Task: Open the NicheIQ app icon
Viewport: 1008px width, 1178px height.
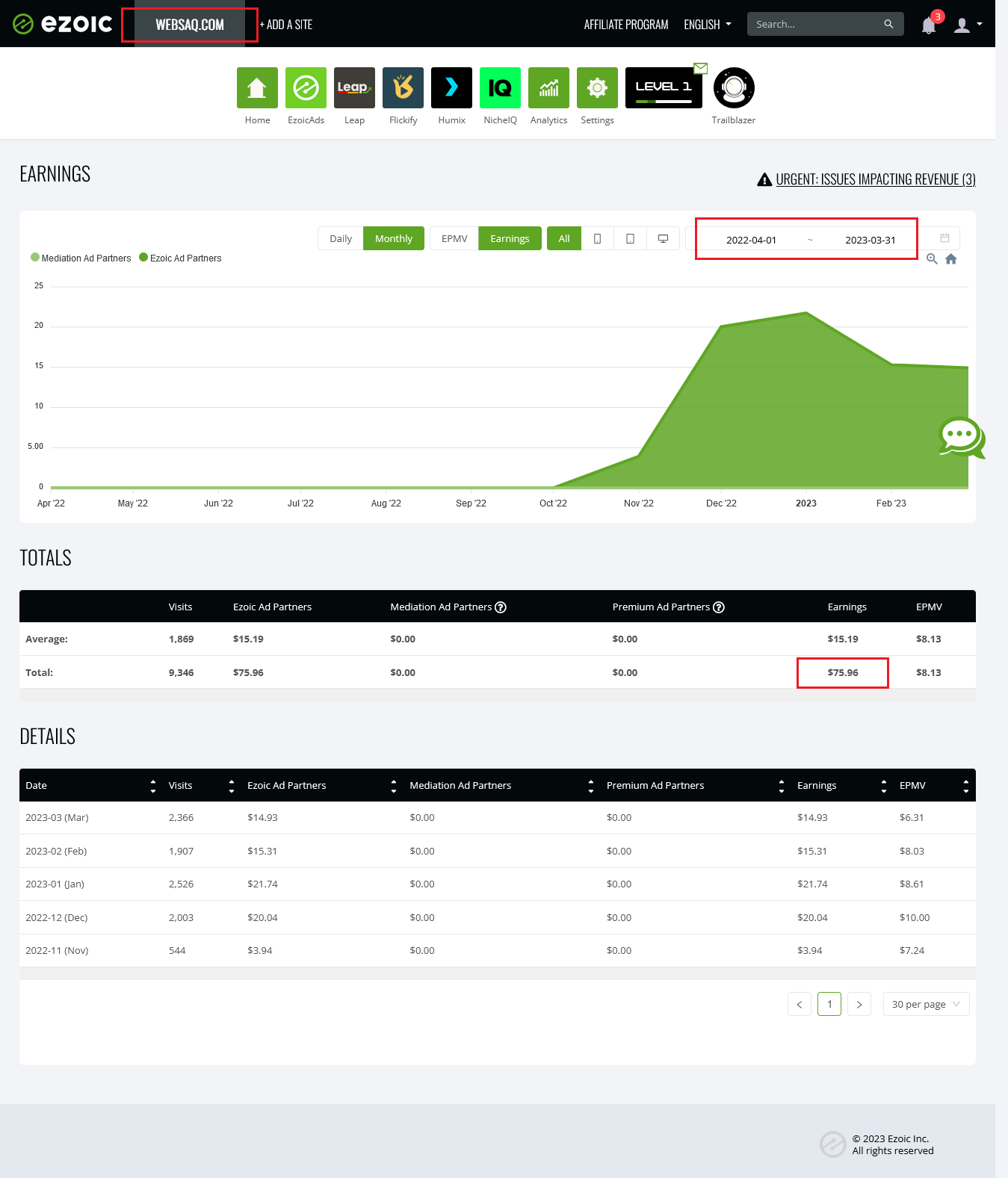Action: (500, 87)
